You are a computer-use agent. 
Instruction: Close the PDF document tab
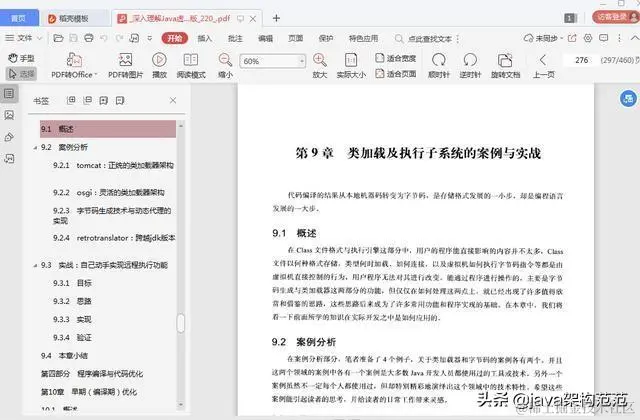[253, 19]
